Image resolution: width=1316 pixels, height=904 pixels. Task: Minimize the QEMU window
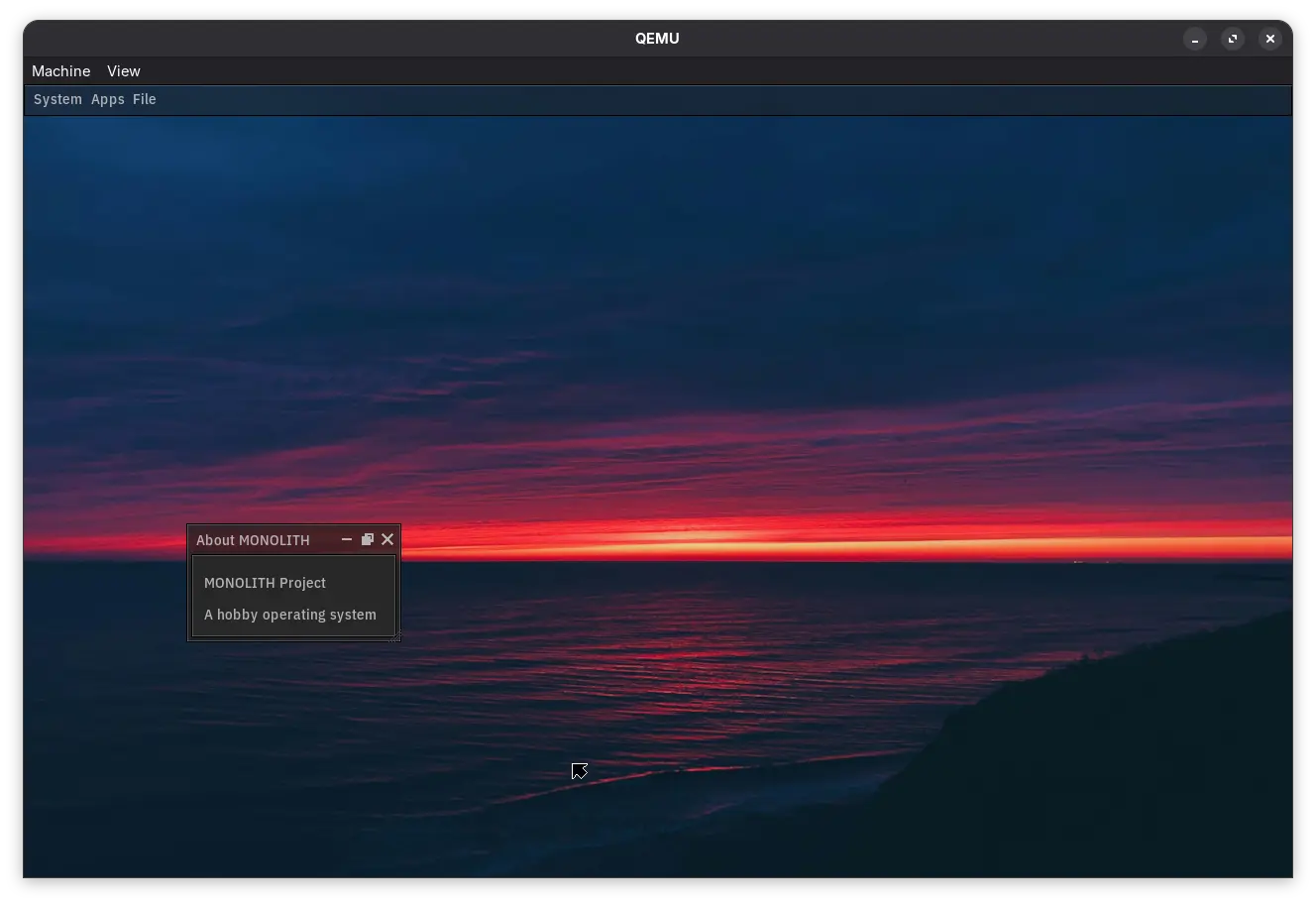(x=1194, y=39)
